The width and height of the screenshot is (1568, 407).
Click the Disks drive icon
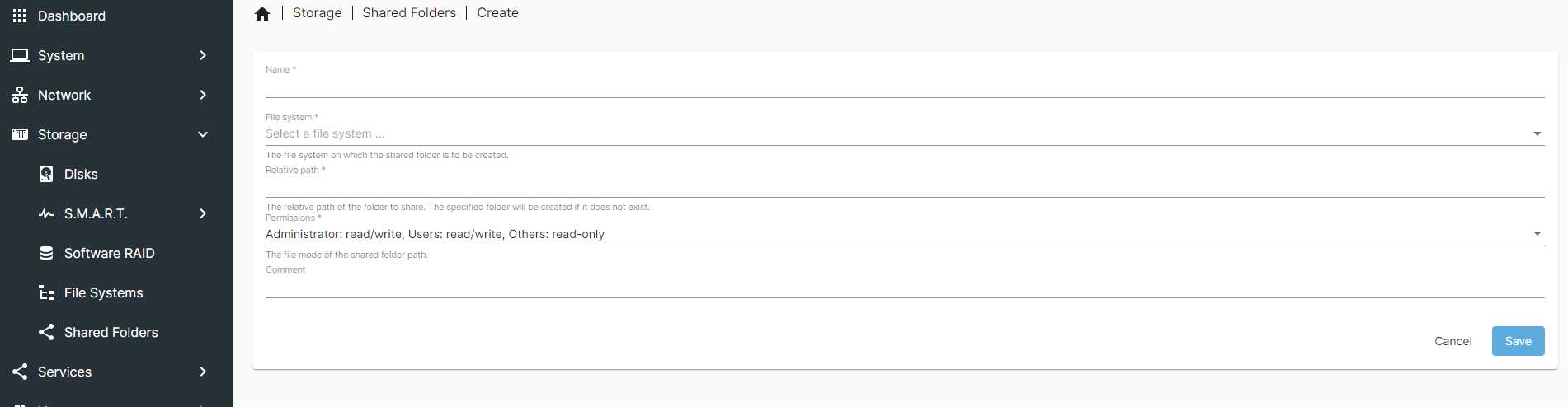(x=46, y=174)
